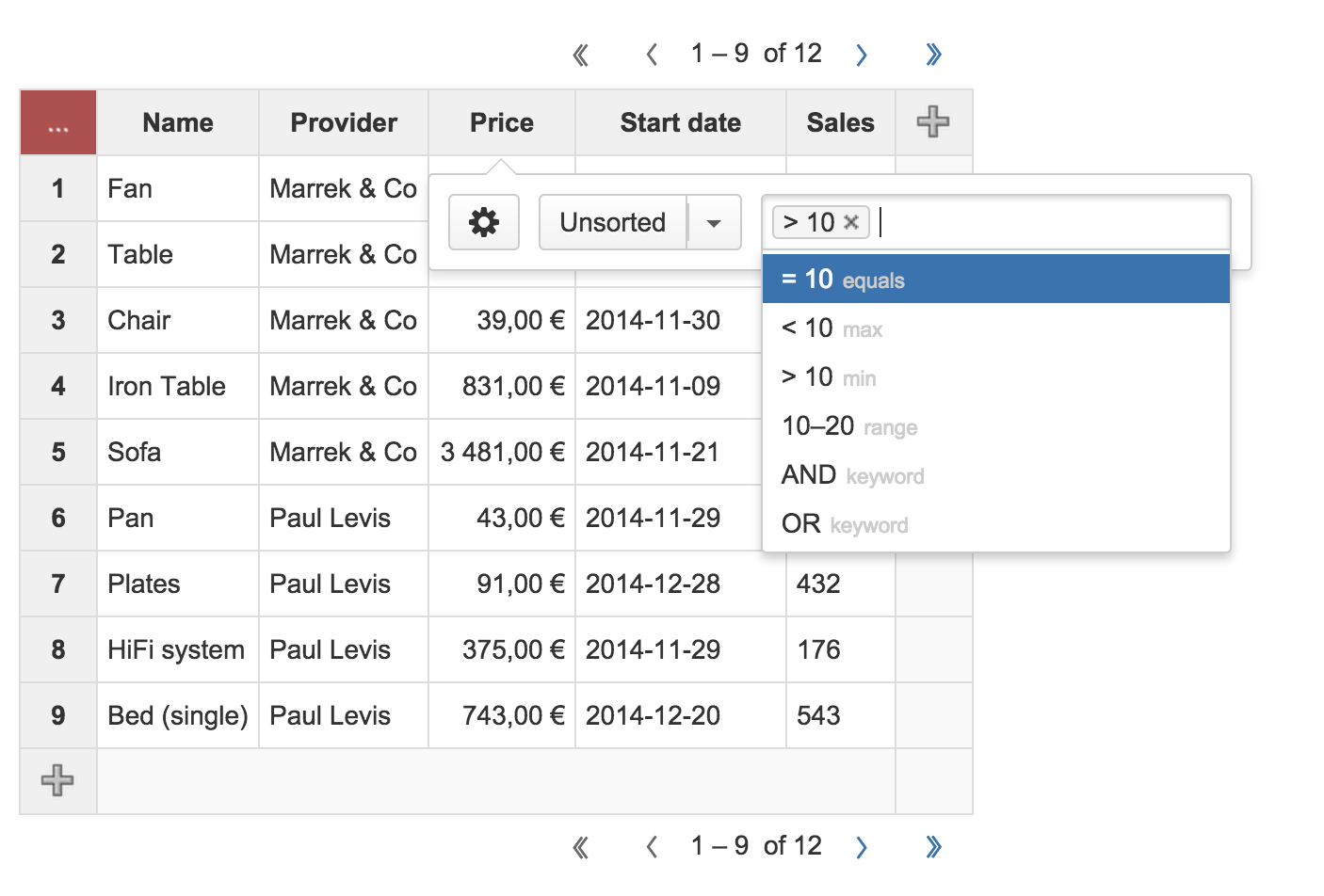
Task: Go to first page using top double-left arrow
Action: [581, 55]
